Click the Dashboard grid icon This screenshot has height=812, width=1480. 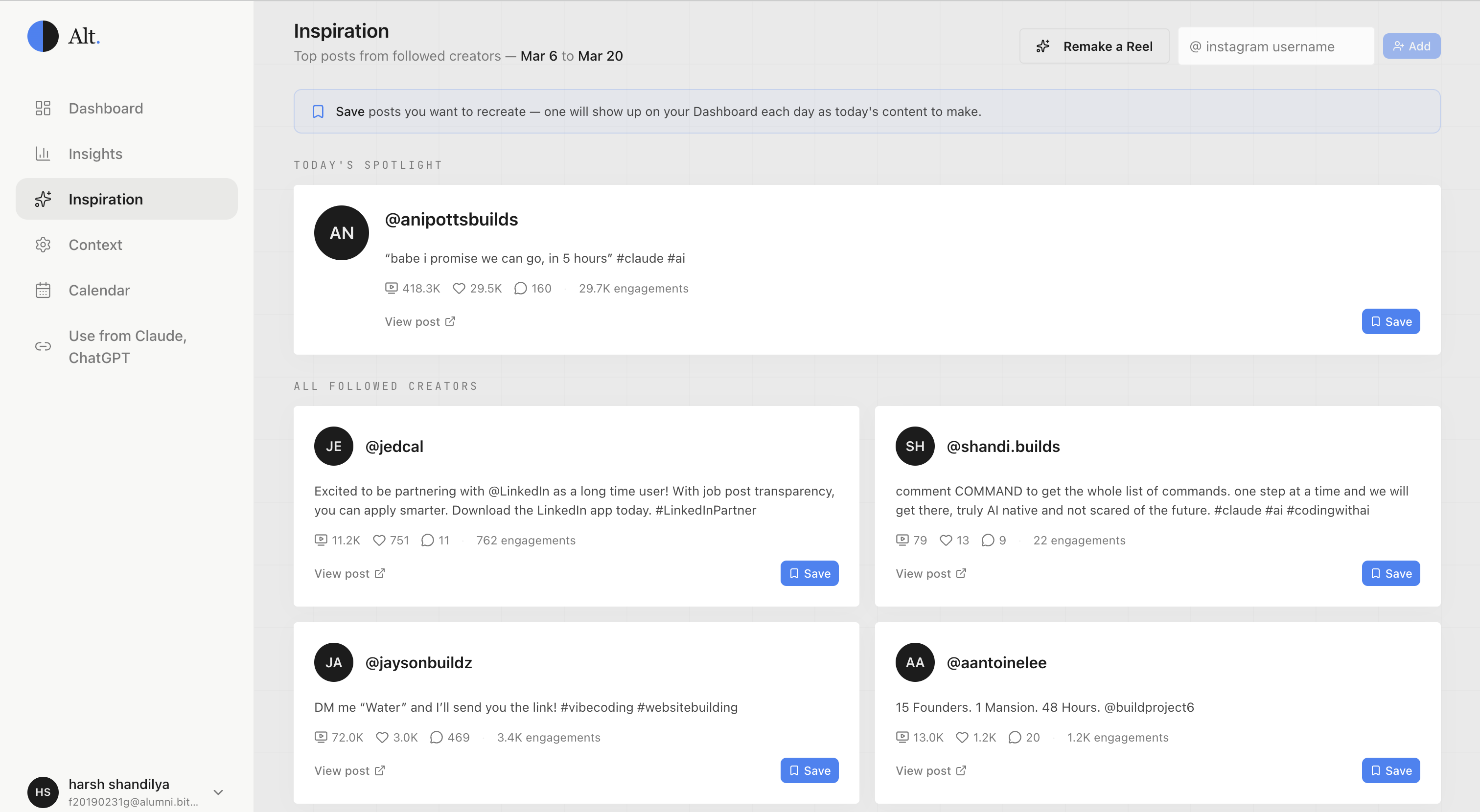[43, 108]
